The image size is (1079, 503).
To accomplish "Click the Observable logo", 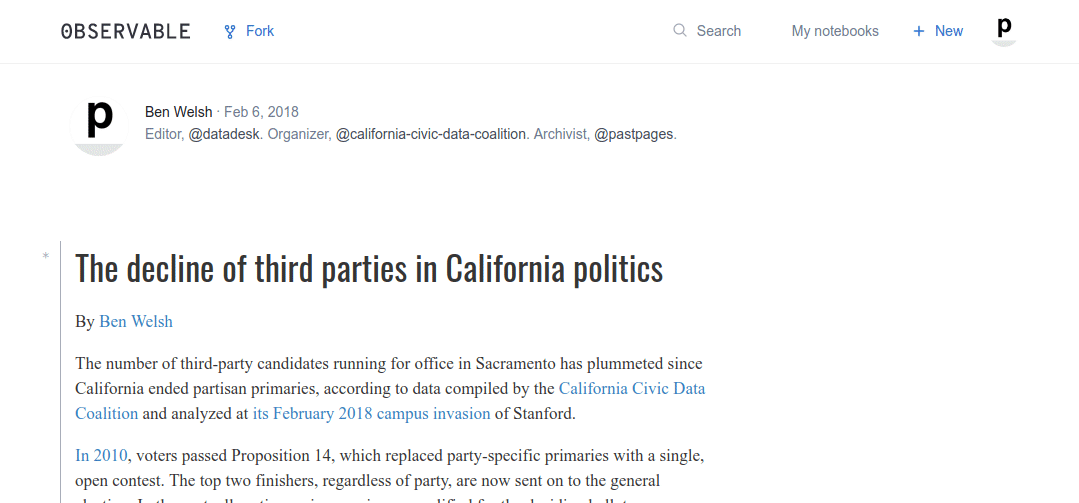I will [x=125, y=31].
